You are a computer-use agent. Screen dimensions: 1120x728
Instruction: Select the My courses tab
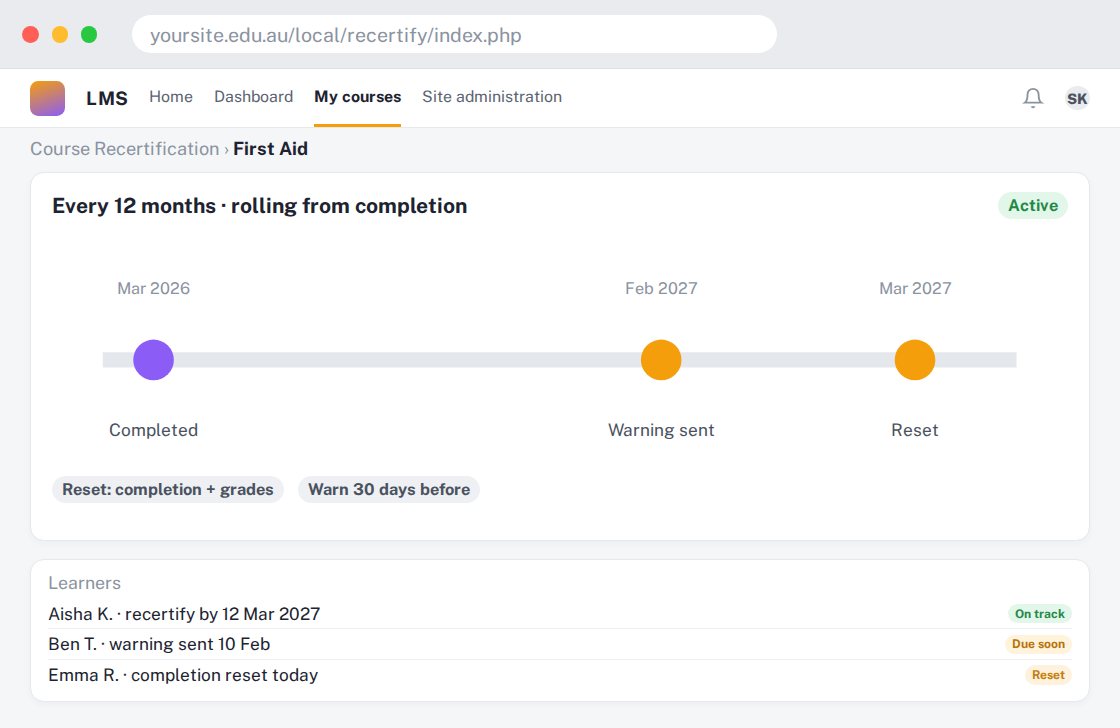[357, 97]
